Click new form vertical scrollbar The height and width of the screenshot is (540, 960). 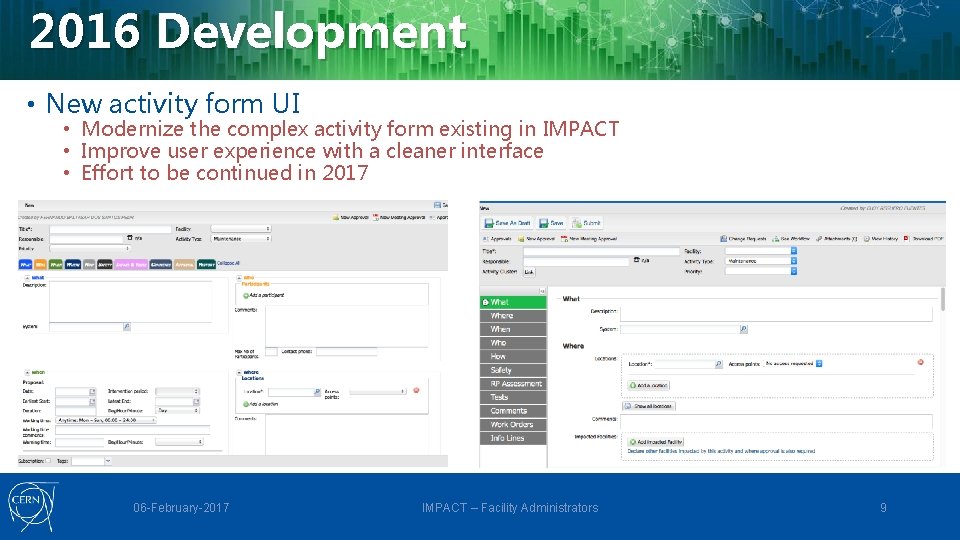point(942,300)
